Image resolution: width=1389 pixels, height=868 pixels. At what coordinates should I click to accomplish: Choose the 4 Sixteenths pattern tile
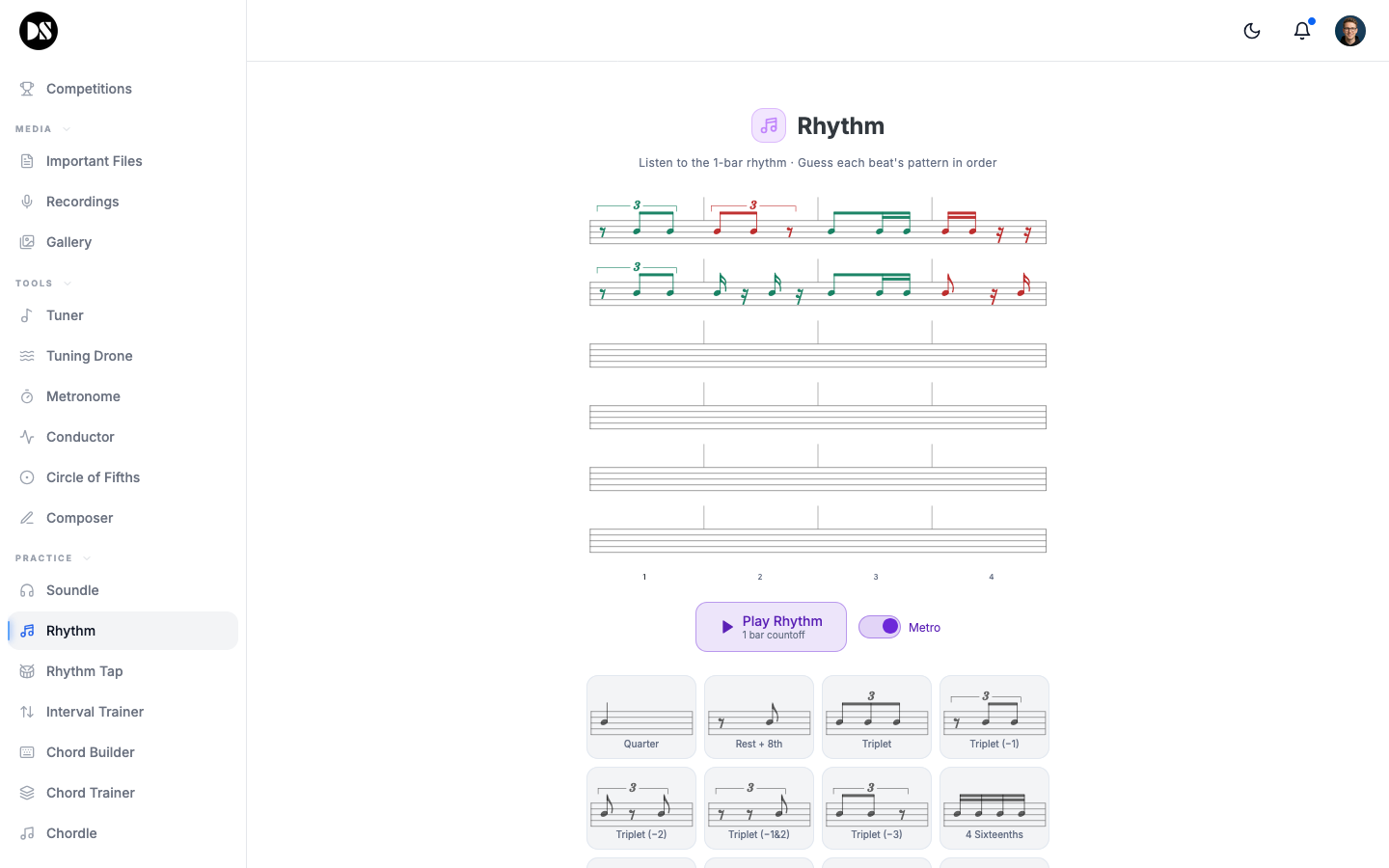point(994,807)
